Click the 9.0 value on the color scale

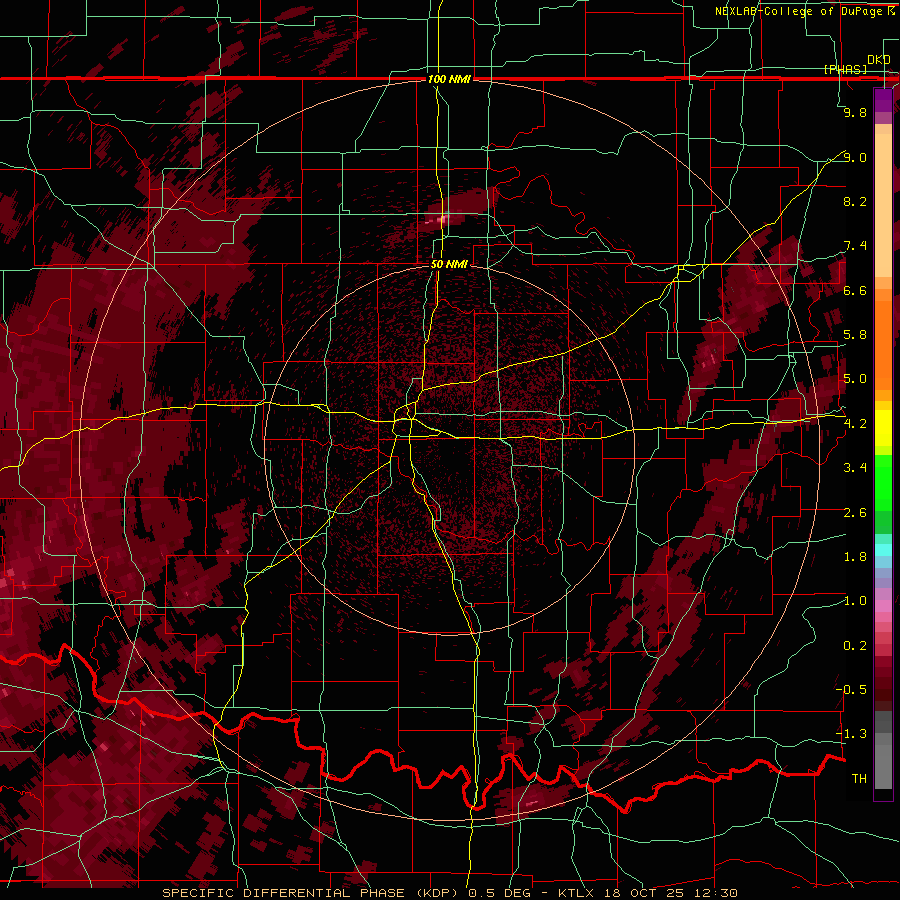pyautogui.click(x=855, y=157)
